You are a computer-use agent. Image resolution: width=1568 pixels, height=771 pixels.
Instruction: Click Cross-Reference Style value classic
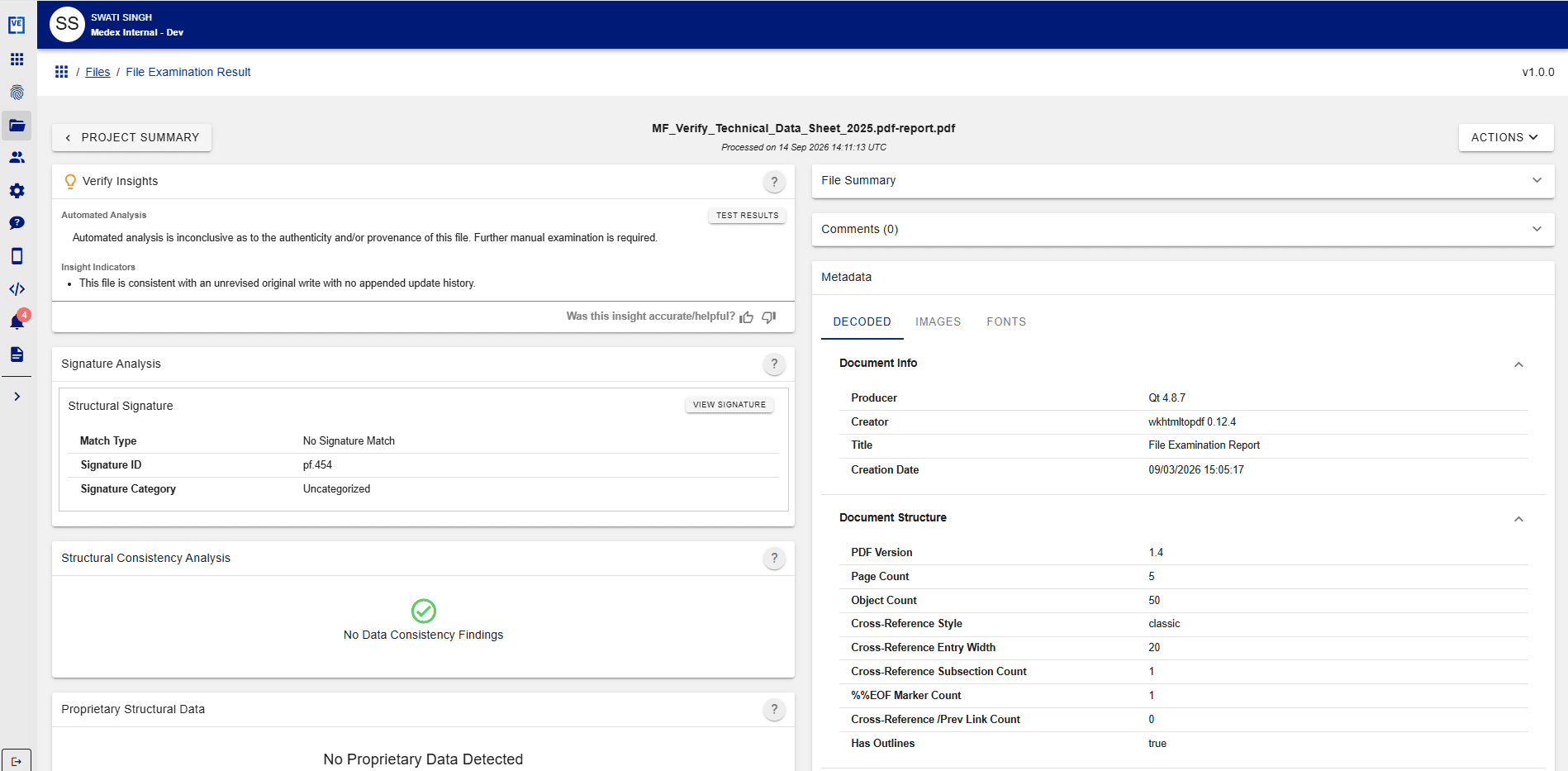click(x=1164, y=623)
